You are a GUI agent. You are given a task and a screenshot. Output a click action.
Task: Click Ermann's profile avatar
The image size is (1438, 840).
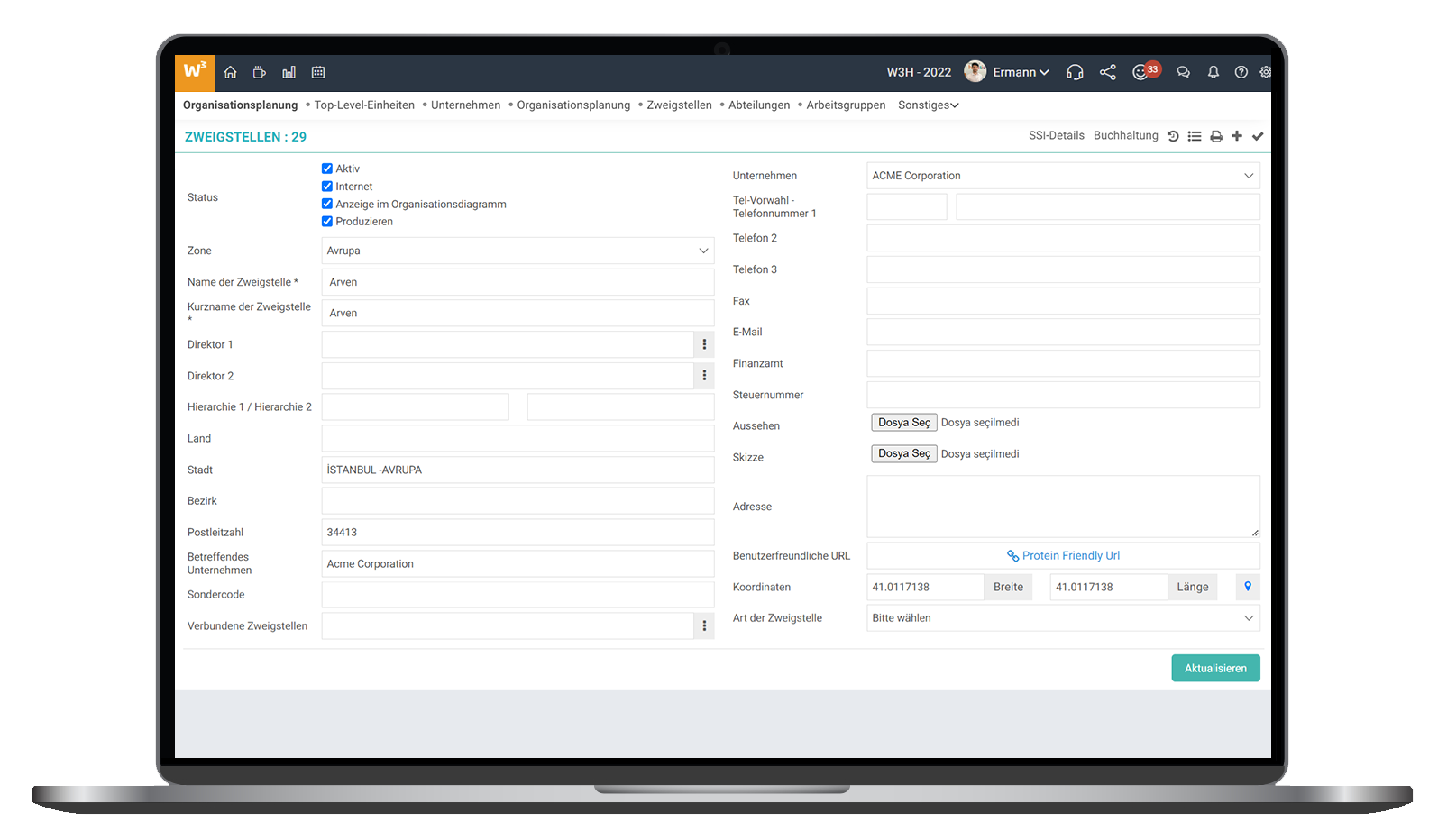coord(975,71)
